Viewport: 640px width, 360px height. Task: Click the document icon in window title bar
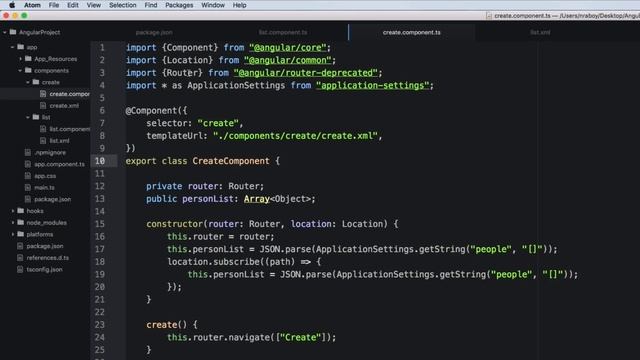(489, 16)
